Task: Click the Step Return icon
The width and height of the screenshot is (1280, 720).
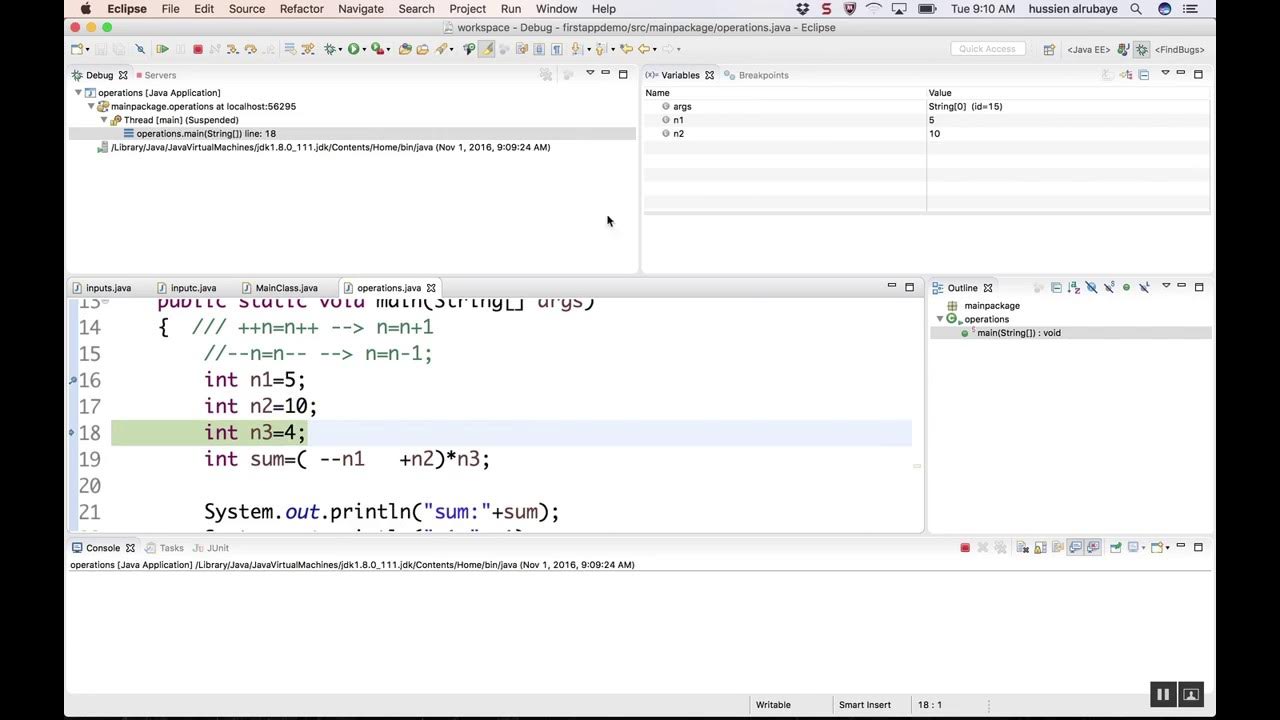Action: point(267,49)
